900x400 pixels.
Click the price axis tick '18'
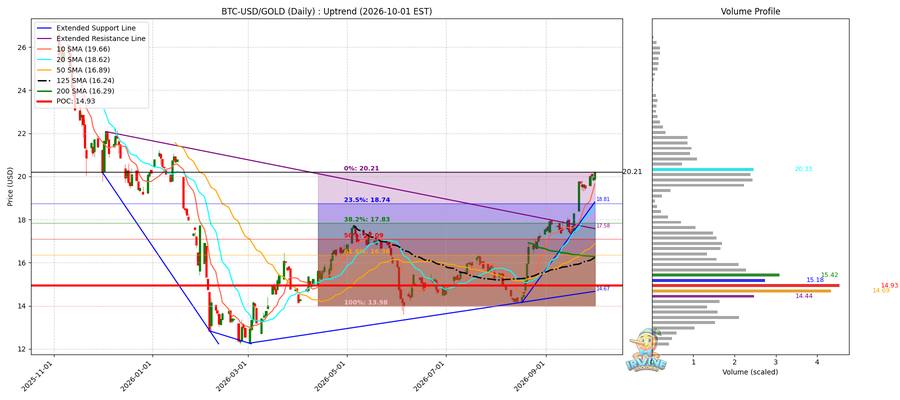[21, 220]
